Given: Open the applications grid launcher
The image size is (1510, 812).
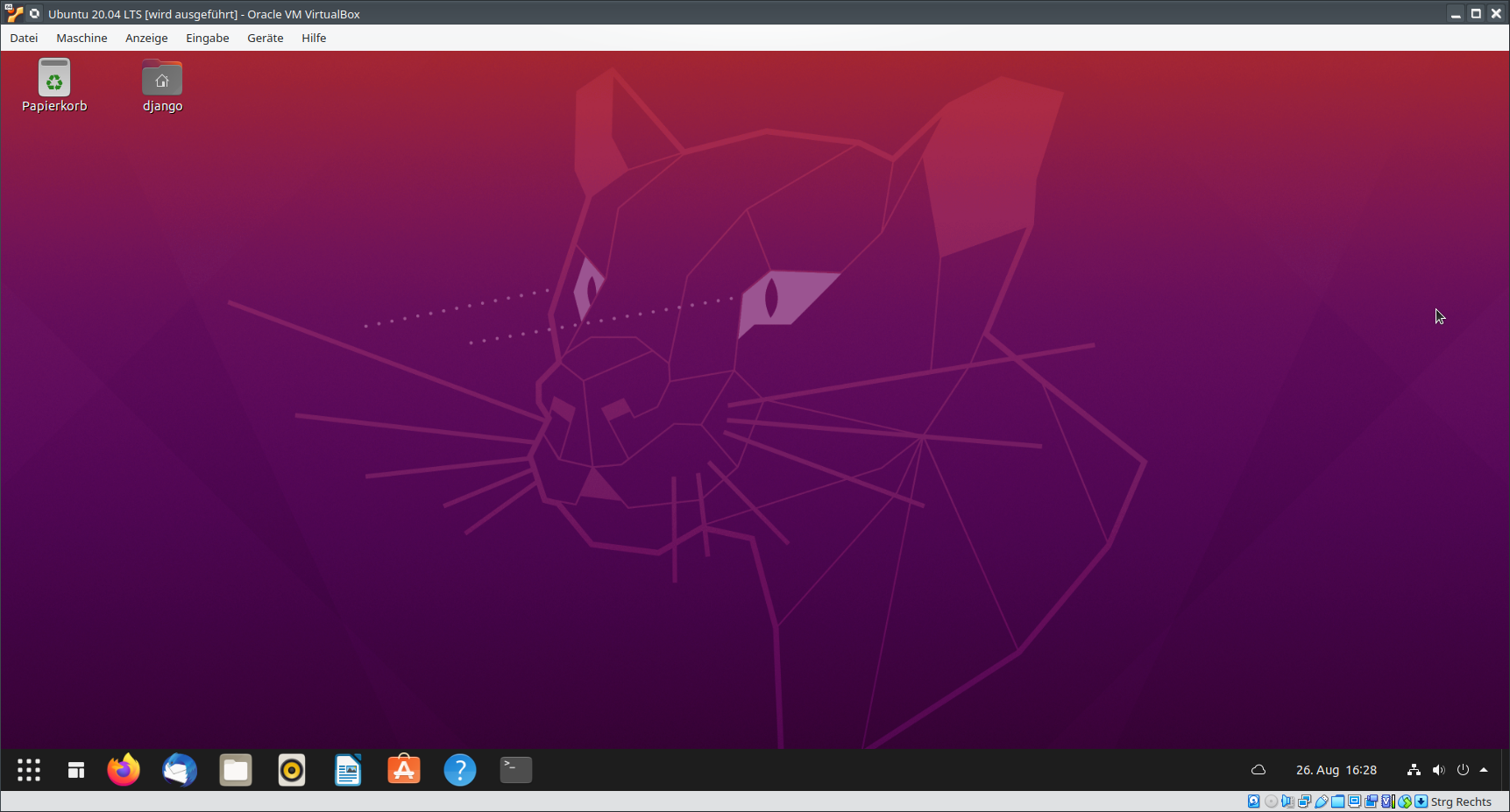Looking at the screenshot, I should 29,770.
